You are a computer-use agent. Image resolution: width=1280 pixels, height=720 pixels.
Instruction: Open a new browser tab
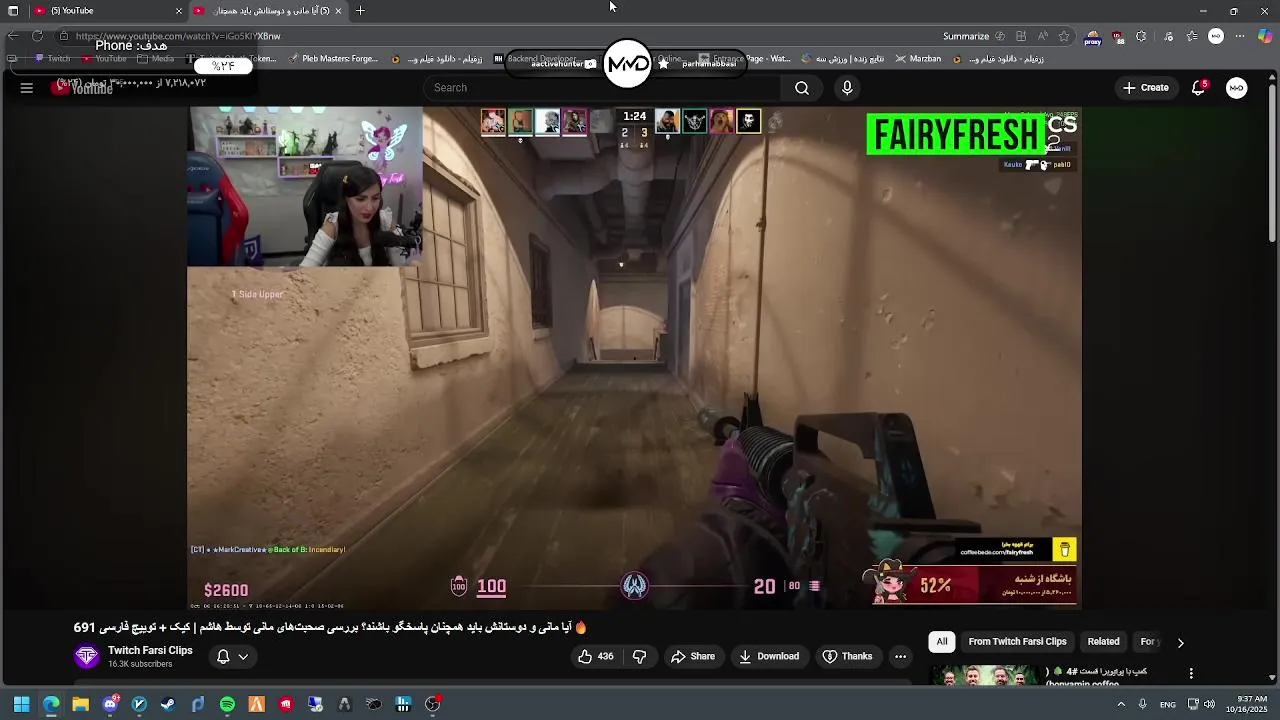[360, 11]
